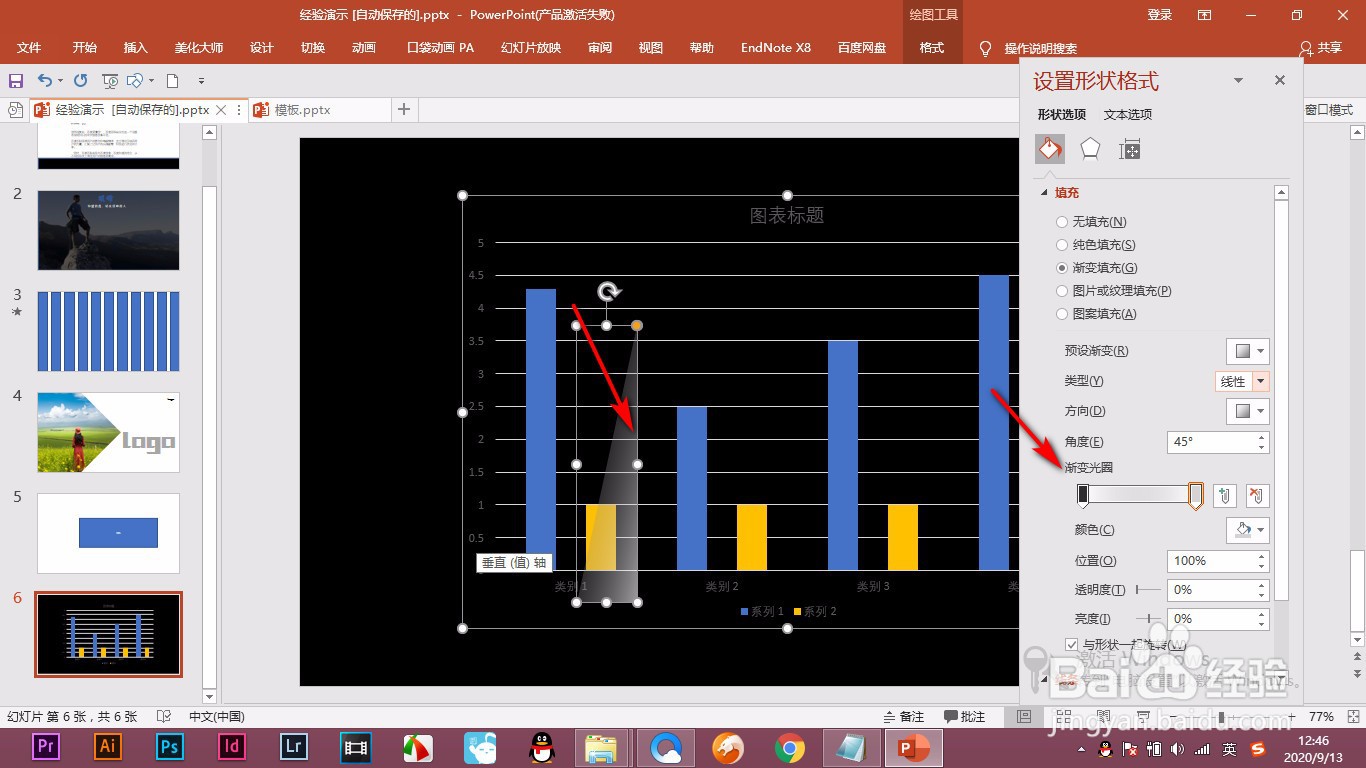Image resolution: width=1366 pixels, height=768 pixels.
Task: Remove the selected gradient stop
Action: [1258, 495]
